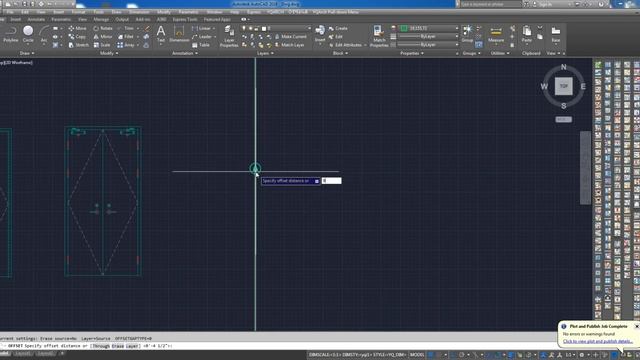640x360 pixels.
Task: Open the object color dropdown
Action: pyautogui.click(x=429, y=28)
